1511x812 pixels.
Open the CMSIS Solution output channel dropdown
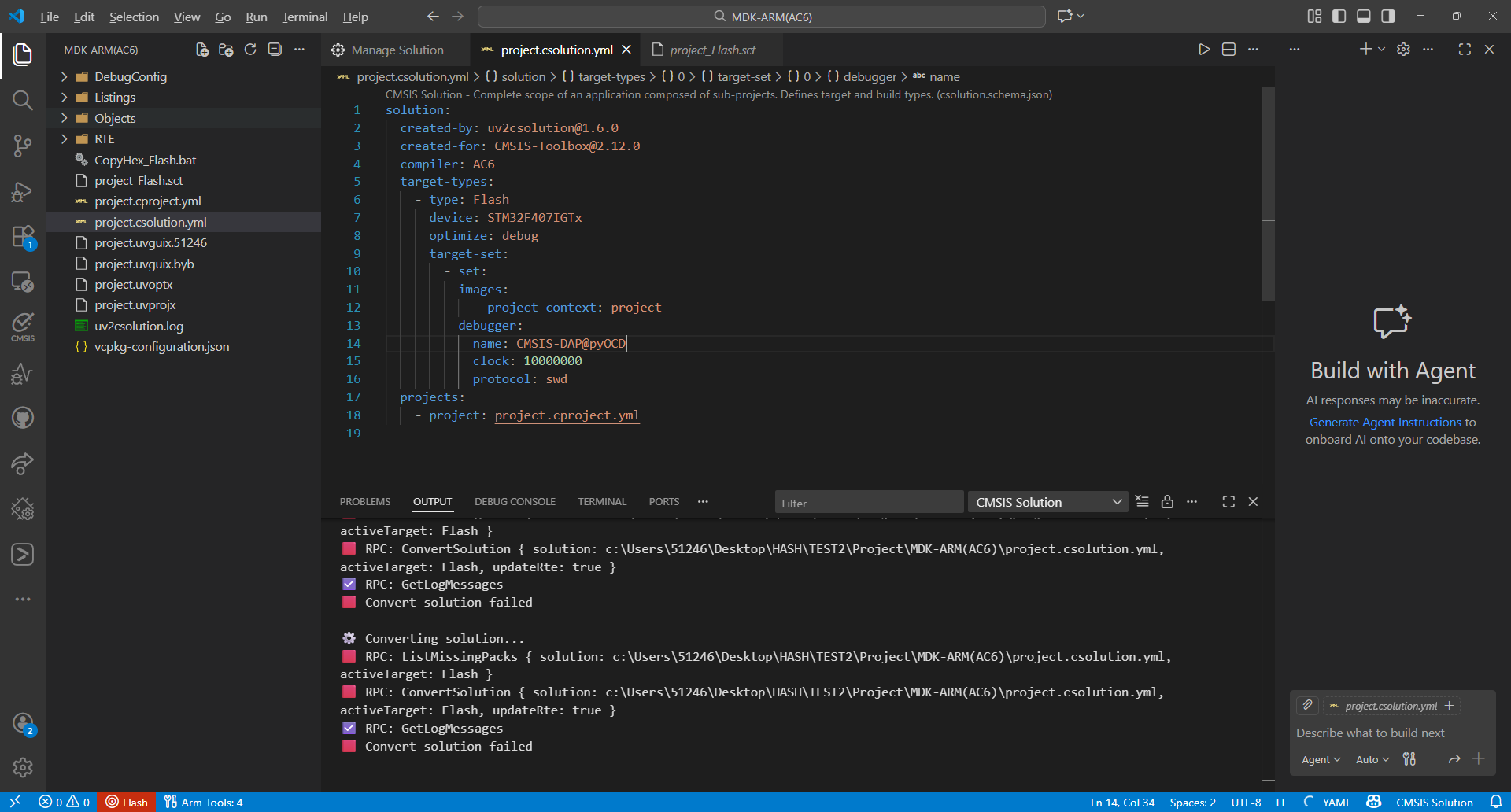[x=1048, y=502]
